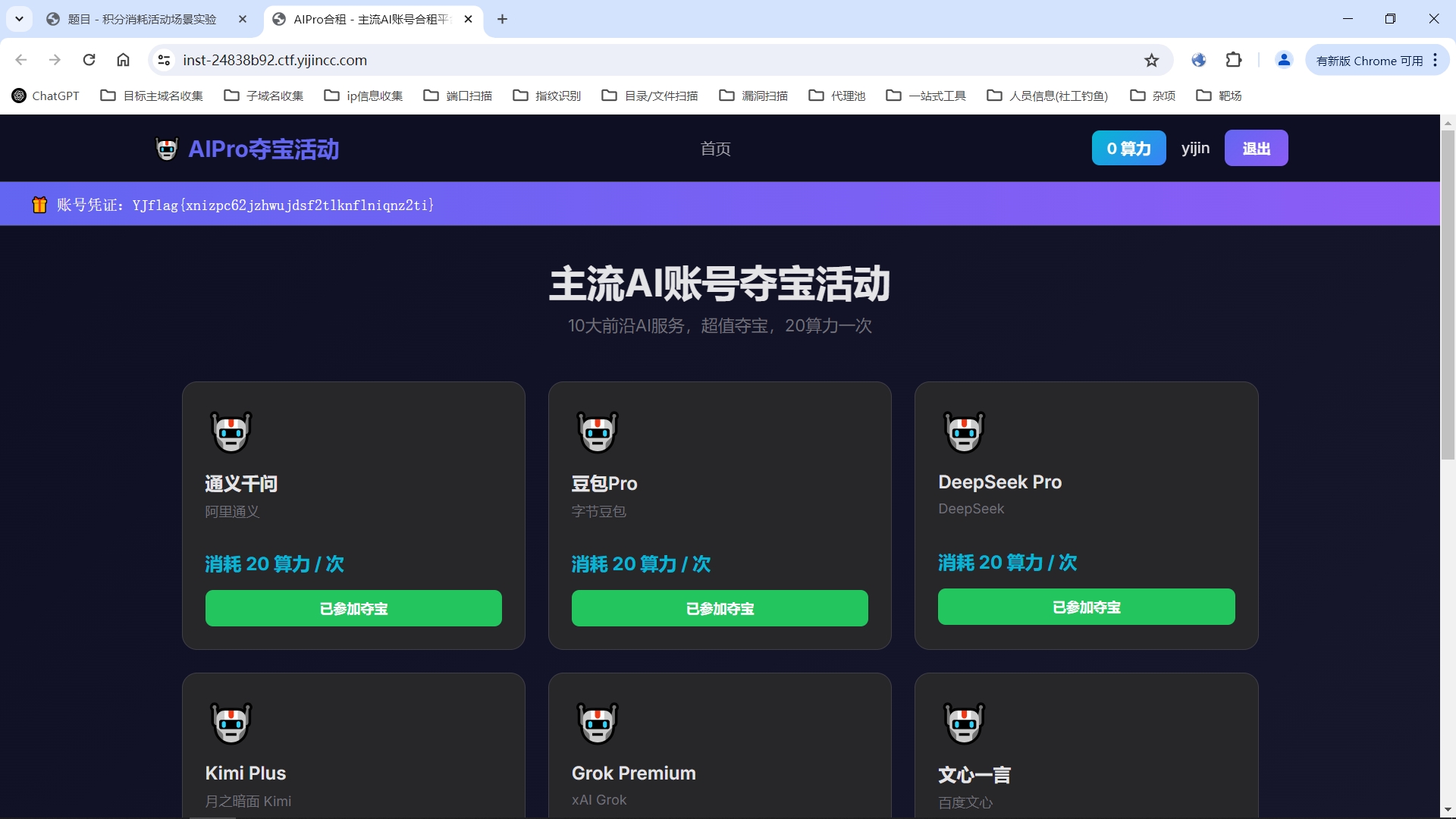Click the page vertical scrollbar thumb
Image resolution: width=1456 pixels, height=819 pixels.
tap(1448, 294)
